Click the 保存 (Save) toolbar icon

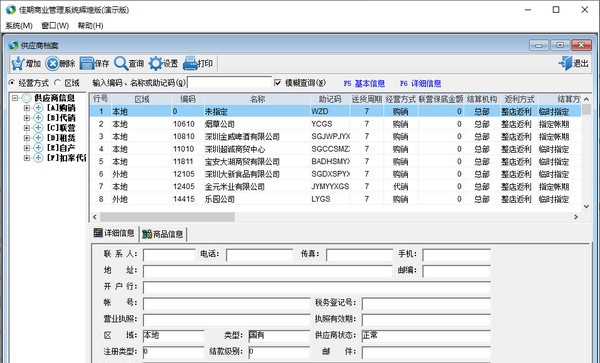click(87, 63)
